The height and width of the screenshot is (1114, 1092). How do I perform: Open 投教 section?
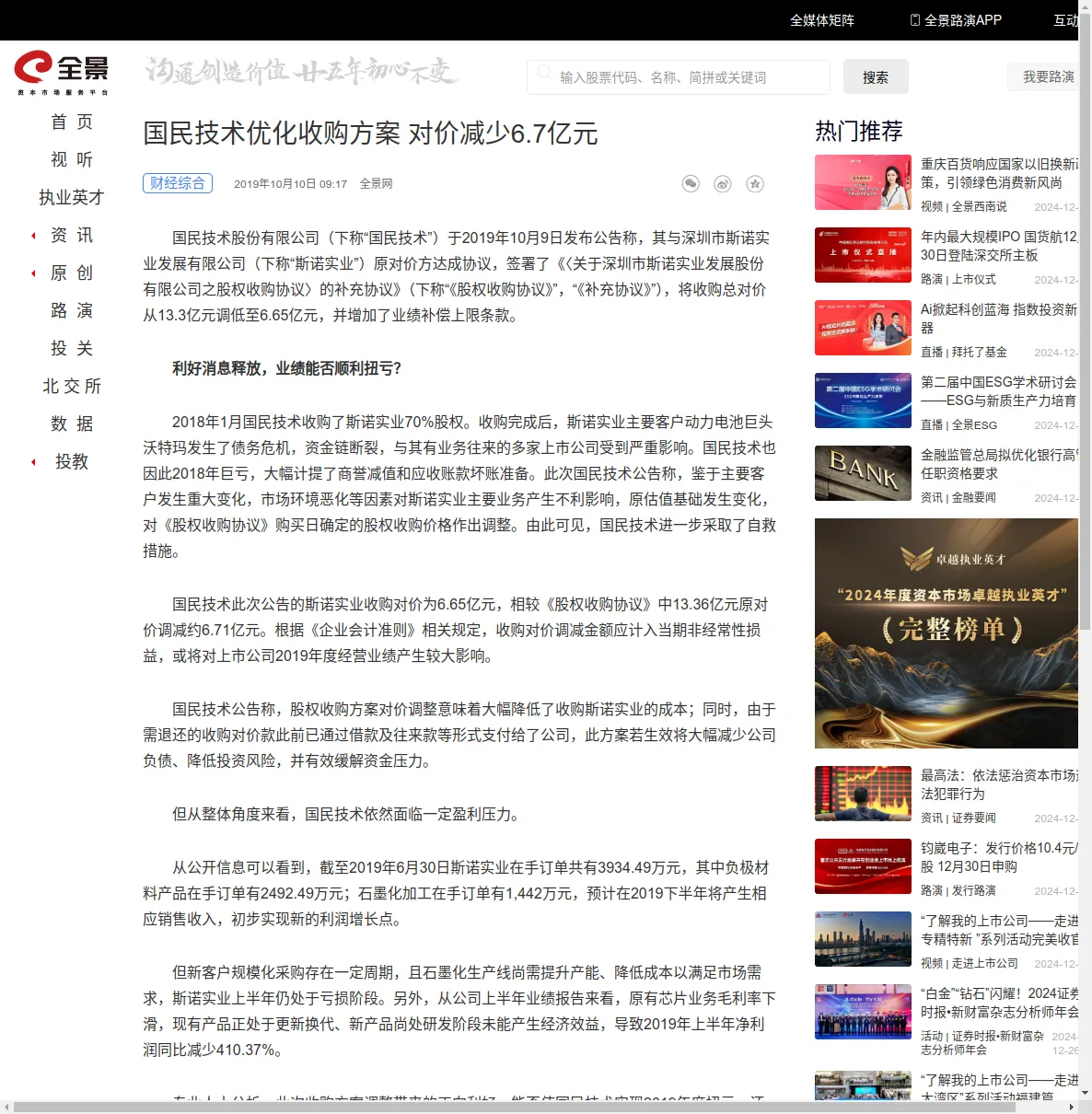[x=72, y=462]
